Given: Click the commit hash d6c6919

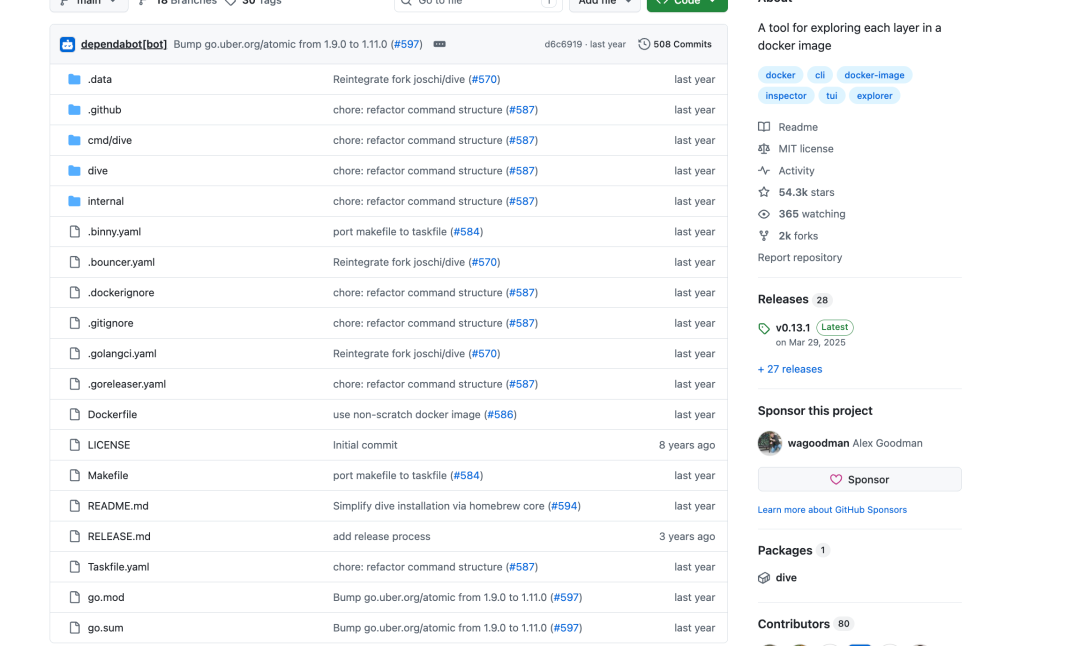Looking at the screenshot, I should [x=563, y=44].
